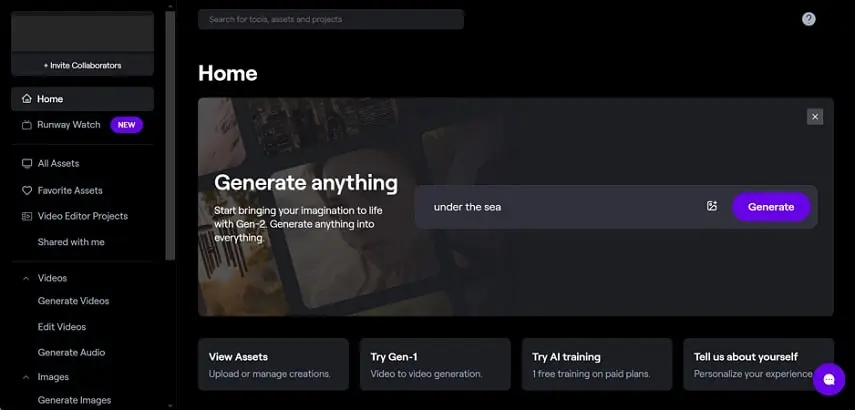
Task: Click the Video Editor Projects icon
Action: point(27,216)
